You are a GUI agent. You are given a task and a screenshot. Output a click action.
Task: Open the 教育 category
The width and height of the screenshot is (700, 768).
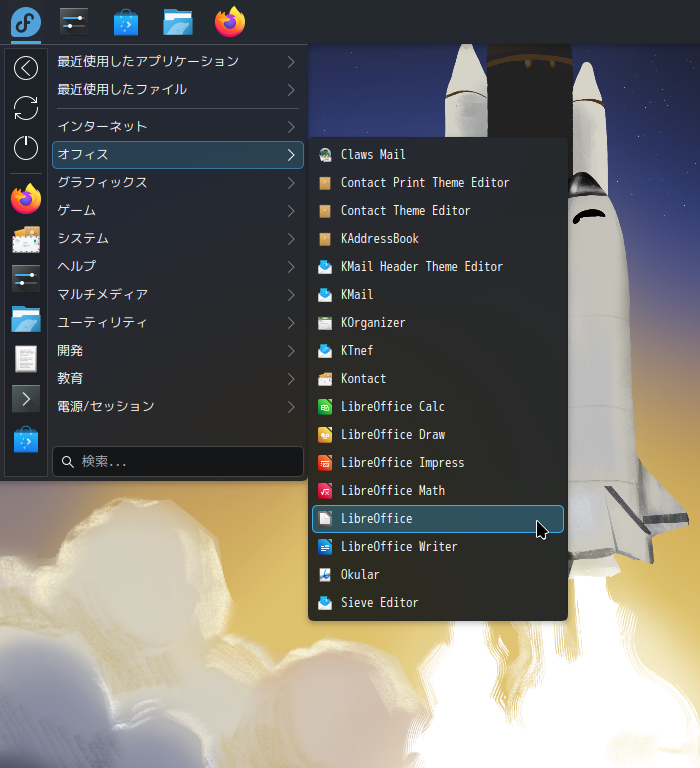pyautogui.click(x=178, y=379)
